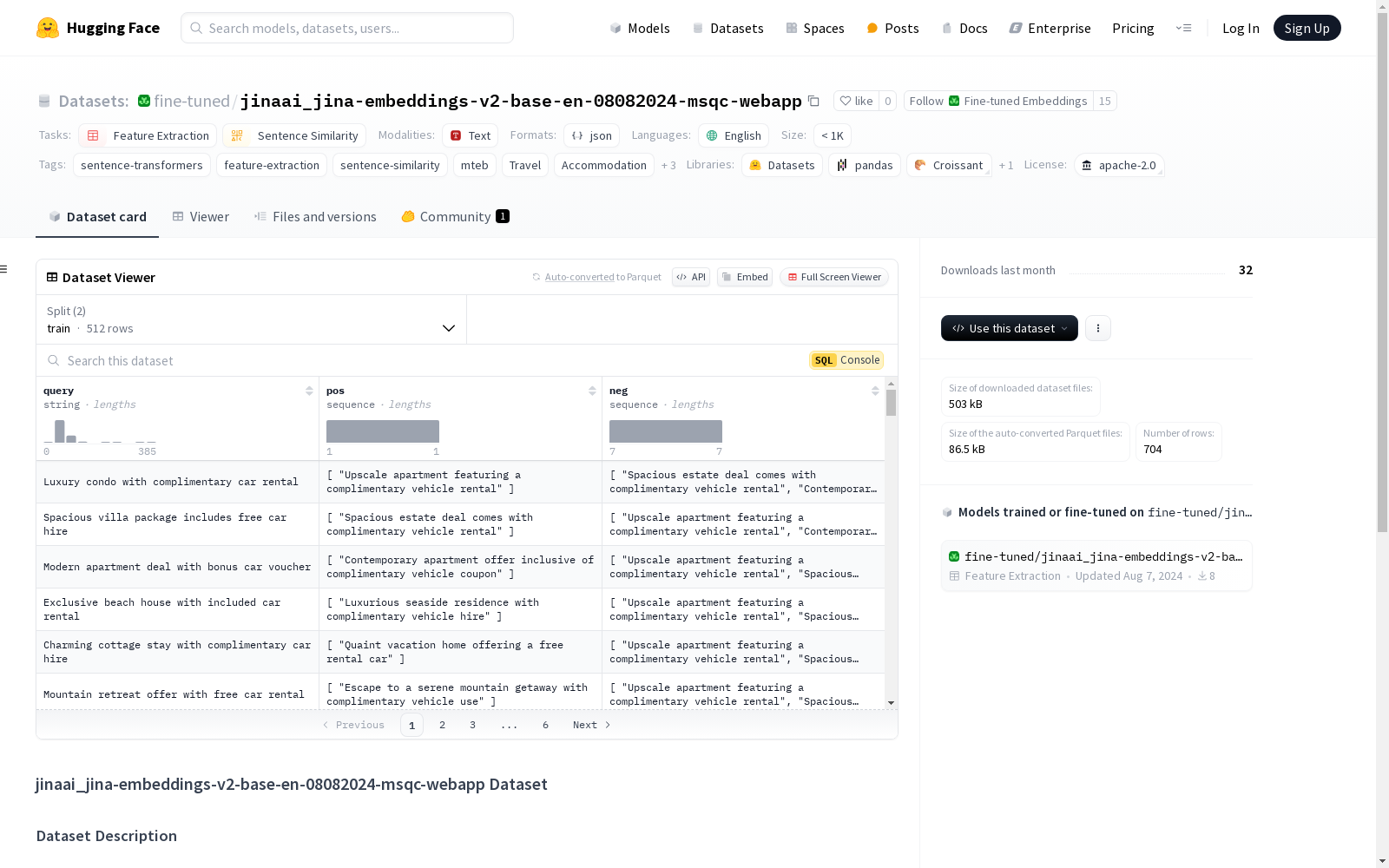Click the apache-2.0 license icon
This screenshot has width=1389, height=868.
tap(1087, 165)
